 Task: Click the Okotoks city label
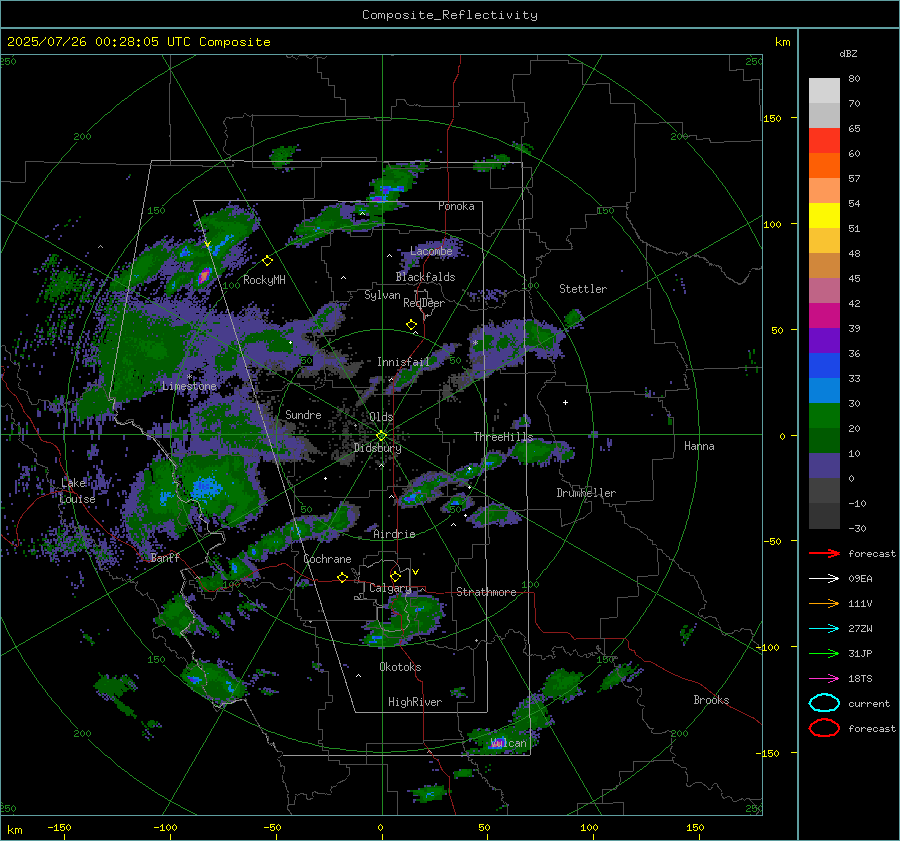tap(400, 667)
